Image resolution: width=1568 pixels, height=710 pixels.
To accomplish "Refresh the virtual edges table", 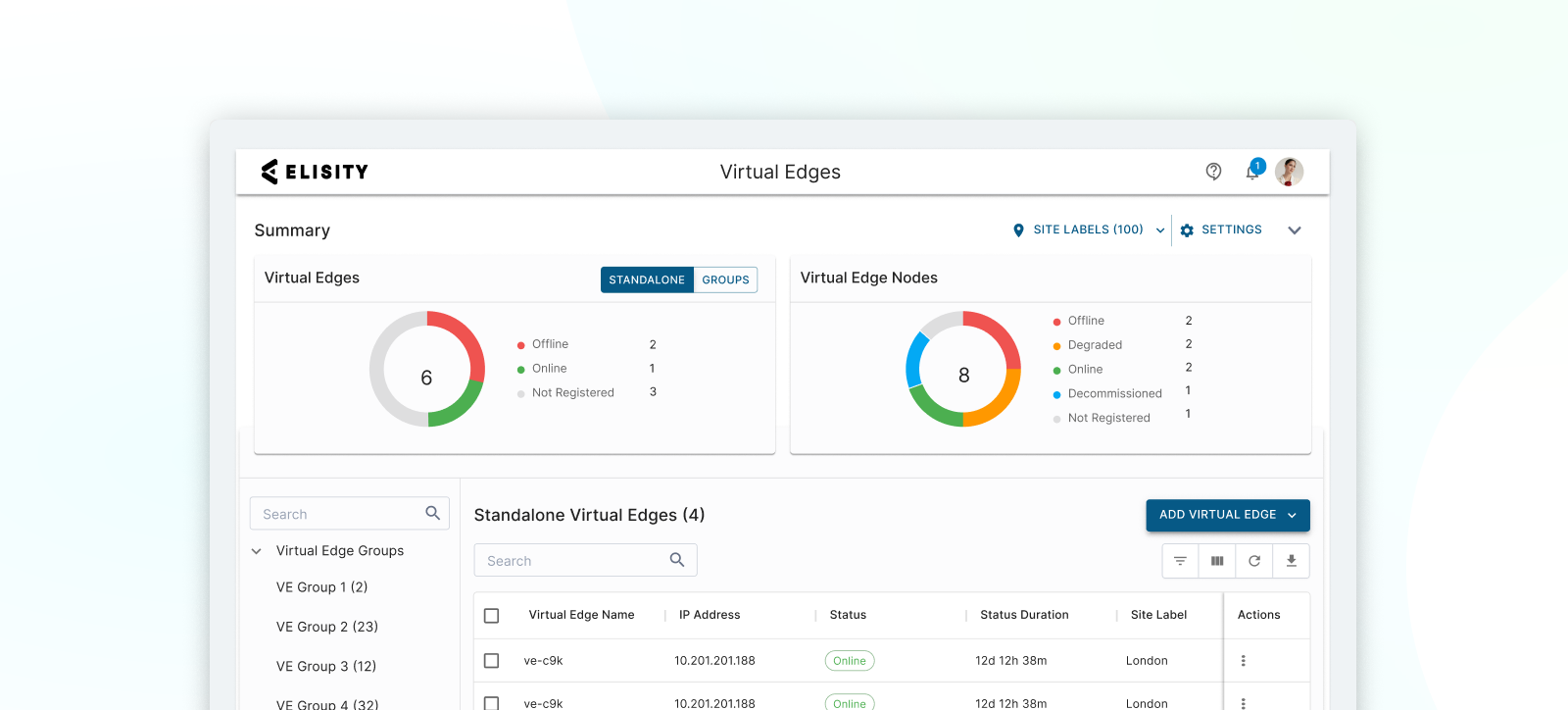I will (x=1254, y=561).
